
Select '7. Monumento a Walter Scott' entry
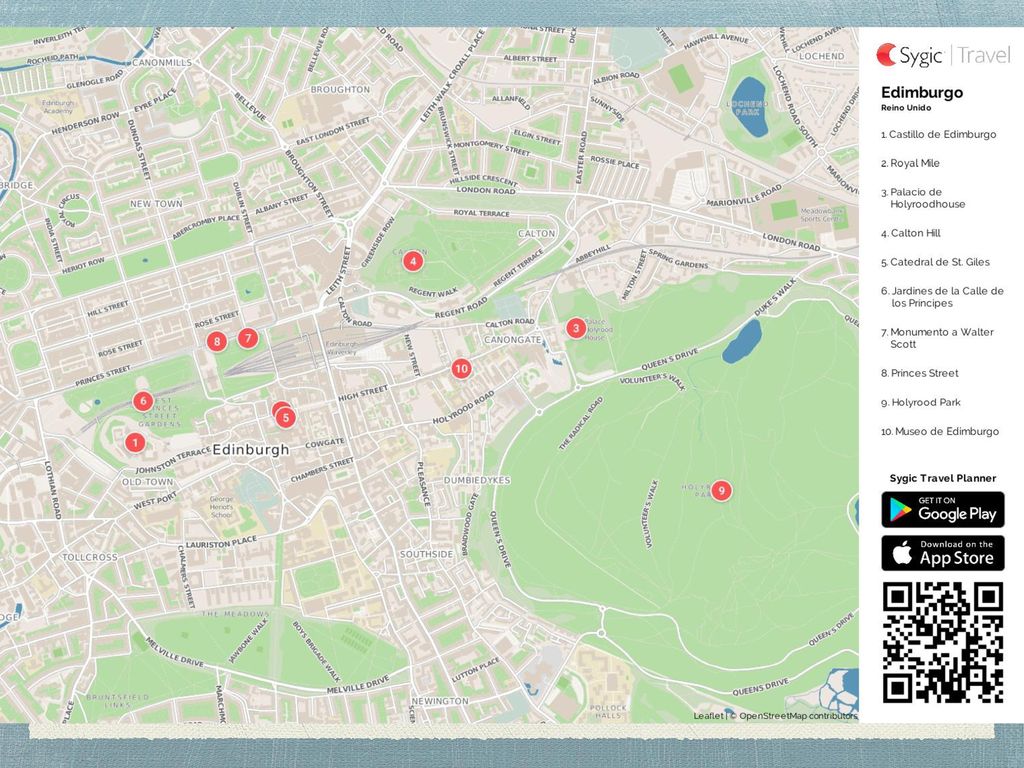(937, 338)
